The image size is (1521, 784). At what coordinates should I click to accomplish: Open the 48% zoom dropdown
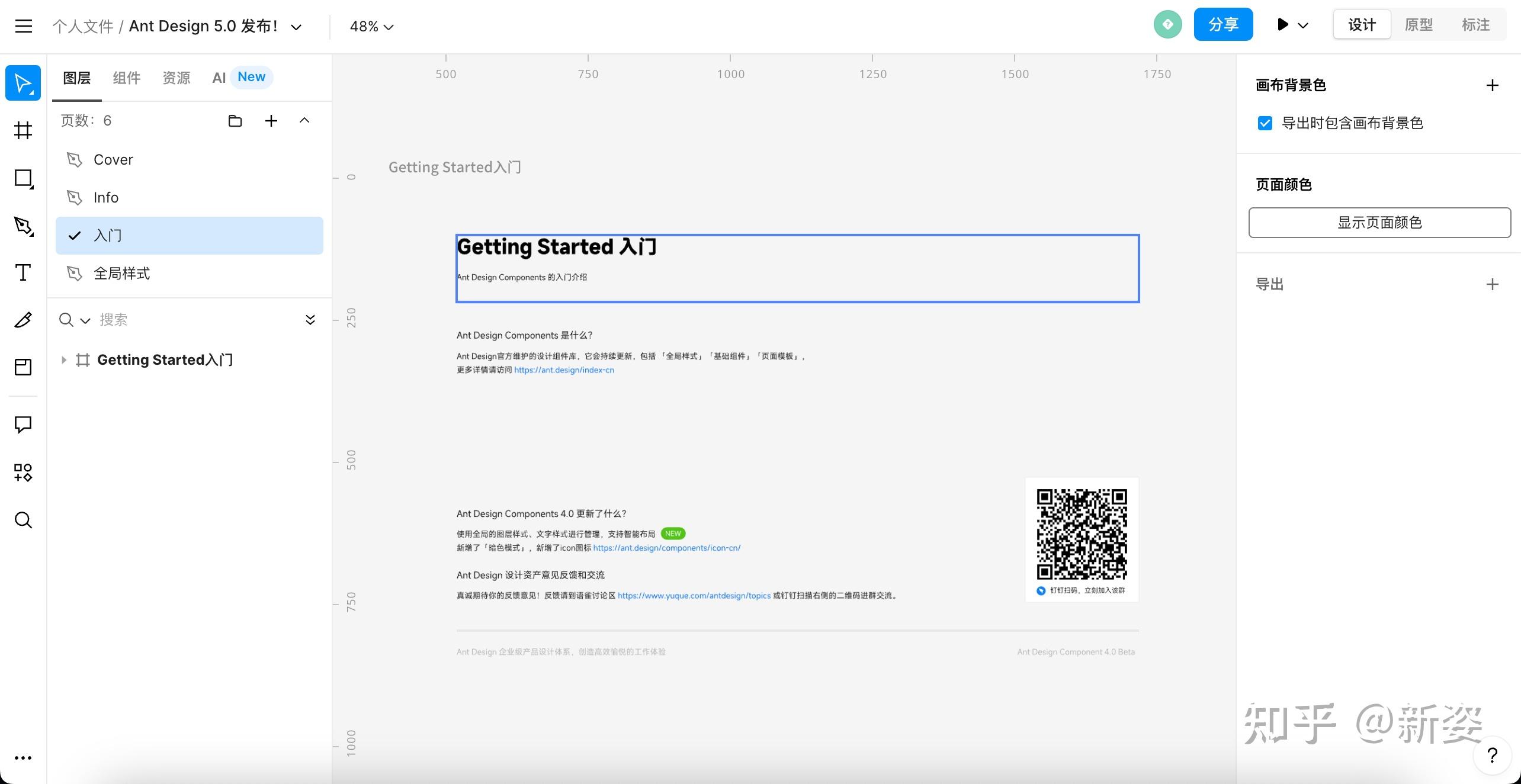pyautogui.click(x=371, y=26)
